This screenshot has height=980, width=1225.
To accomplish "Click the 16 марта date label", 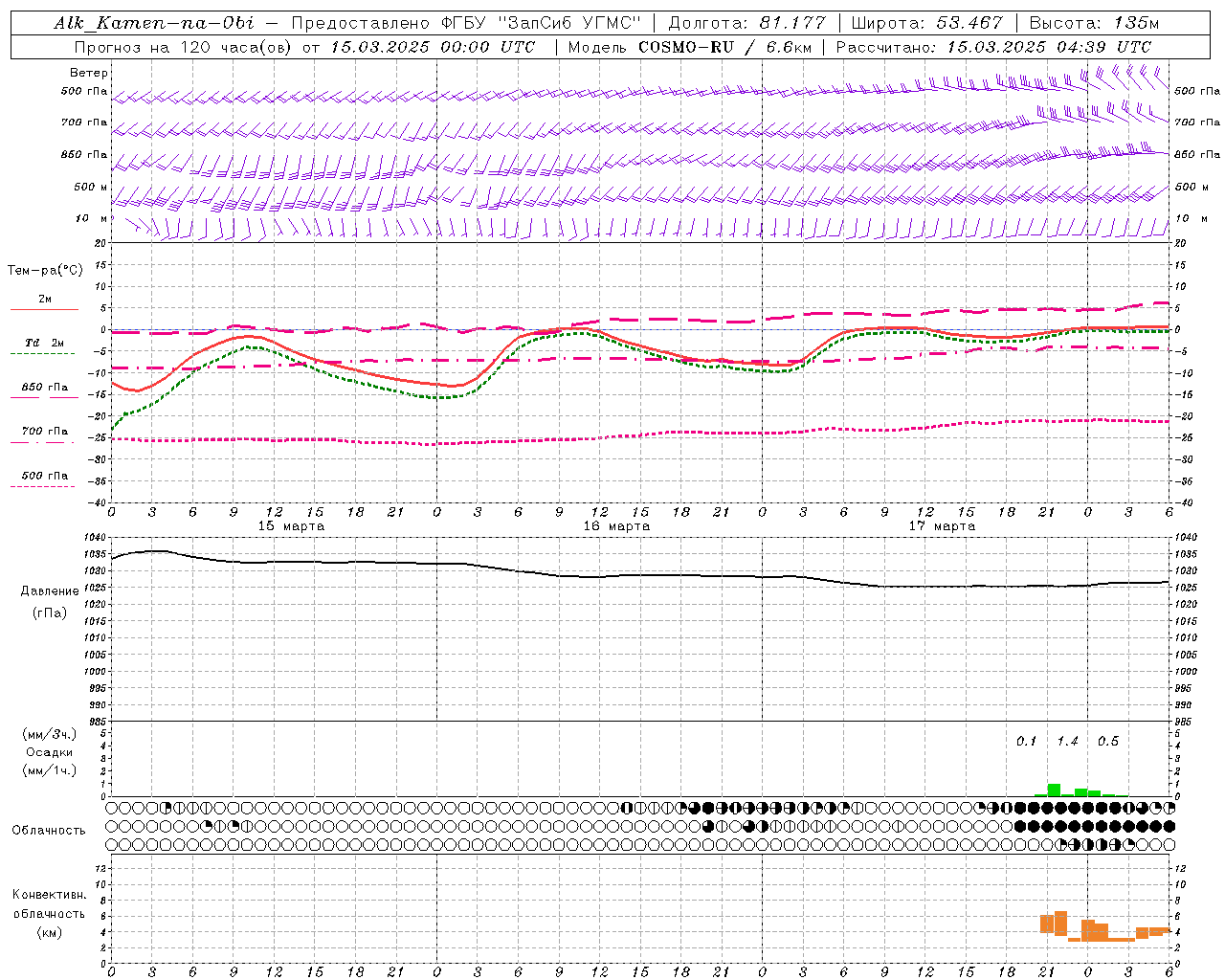I will coord(616,525).
